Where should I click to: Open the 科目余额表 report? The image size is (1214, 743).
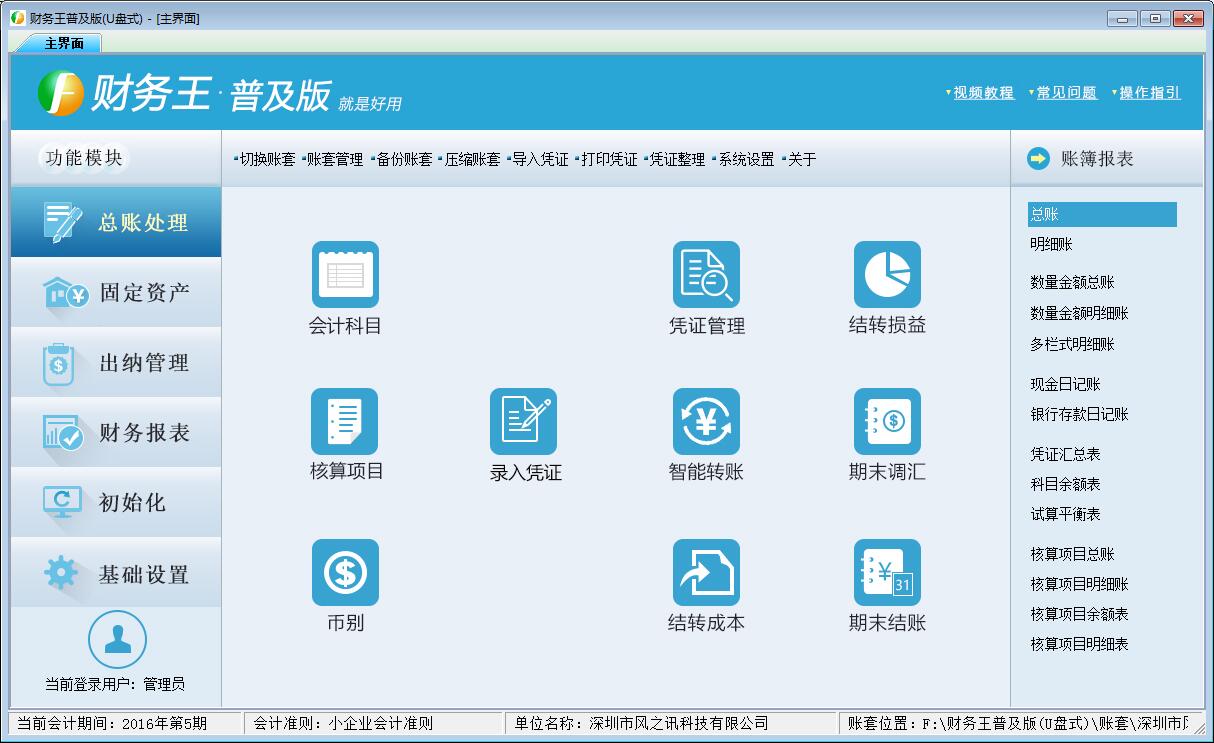click(x=1065, y=484)
